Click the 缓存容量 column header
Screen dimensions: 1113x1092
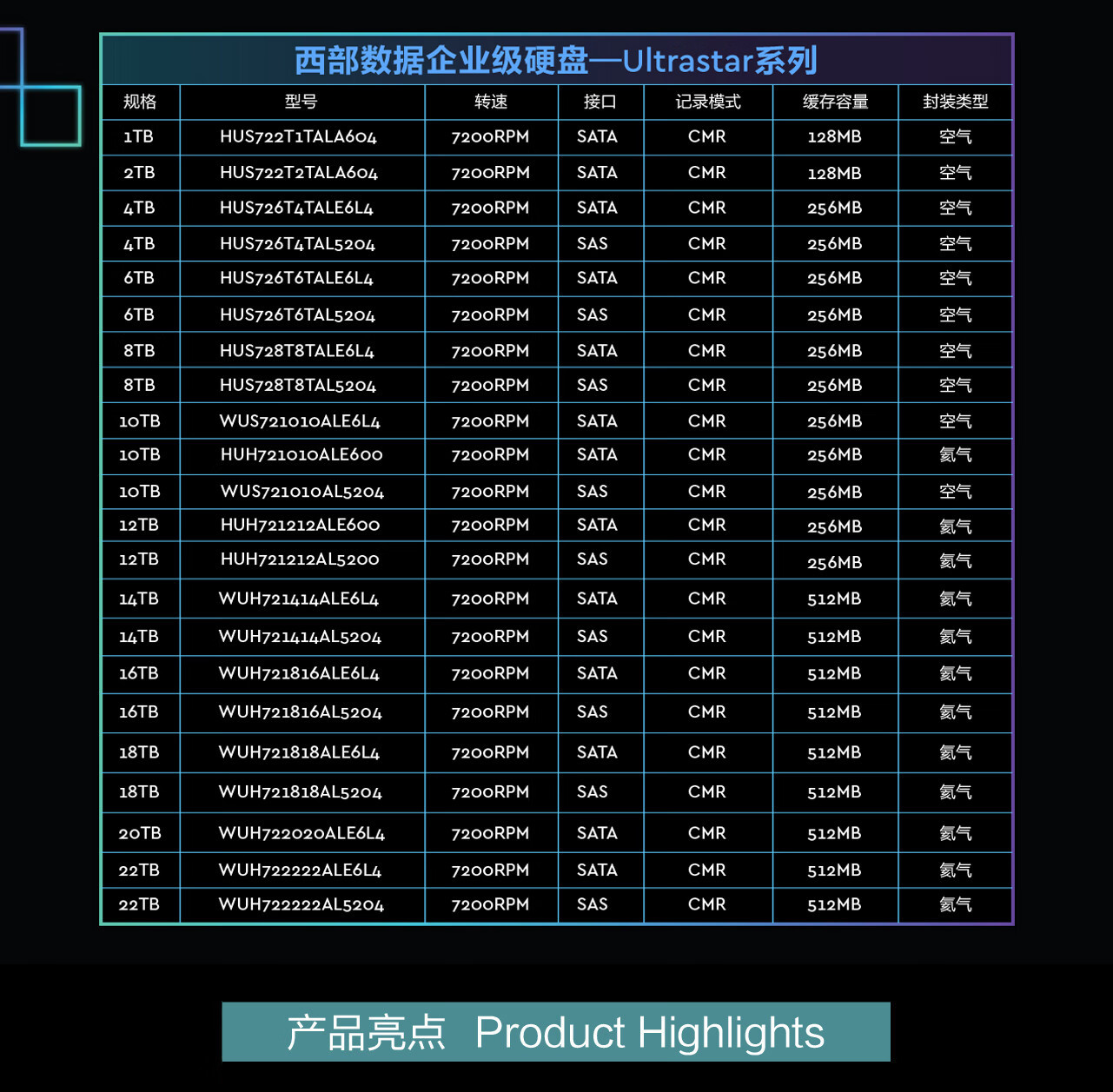coord(835,102)
